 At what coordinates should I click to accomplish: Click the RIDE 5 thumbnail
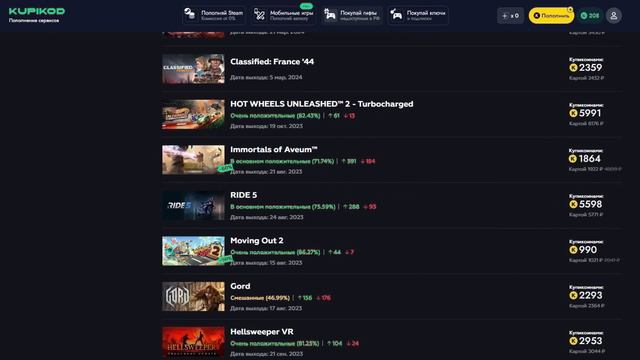tap(193, 205)
